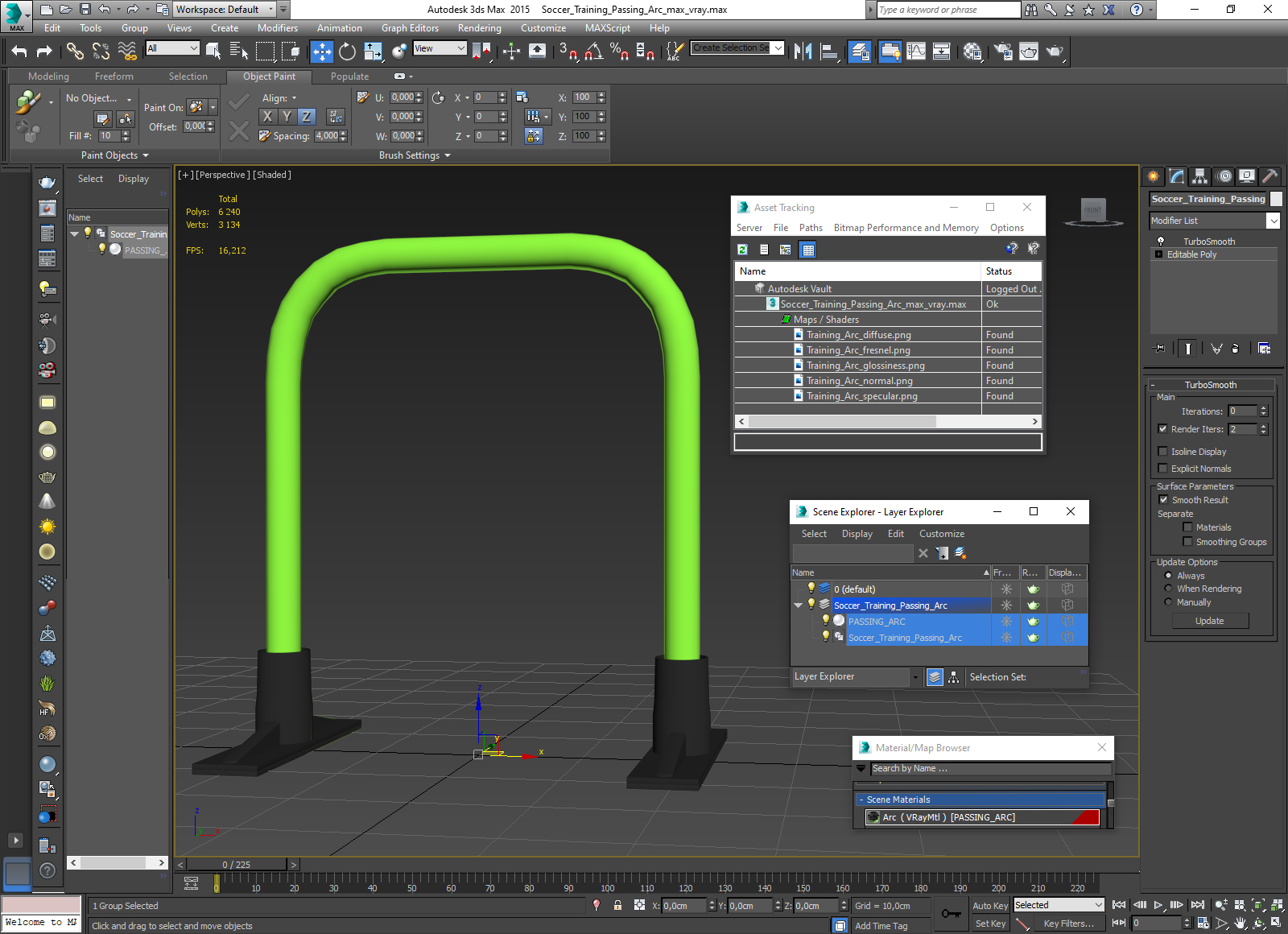Click the Render Setup teapot icon

[1003, 52]
